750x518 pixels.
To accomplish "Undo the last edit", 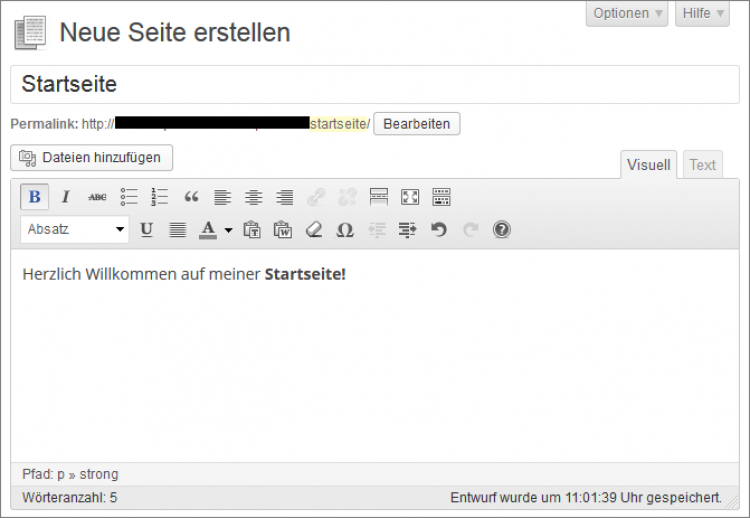I will (x=438, y=230).
